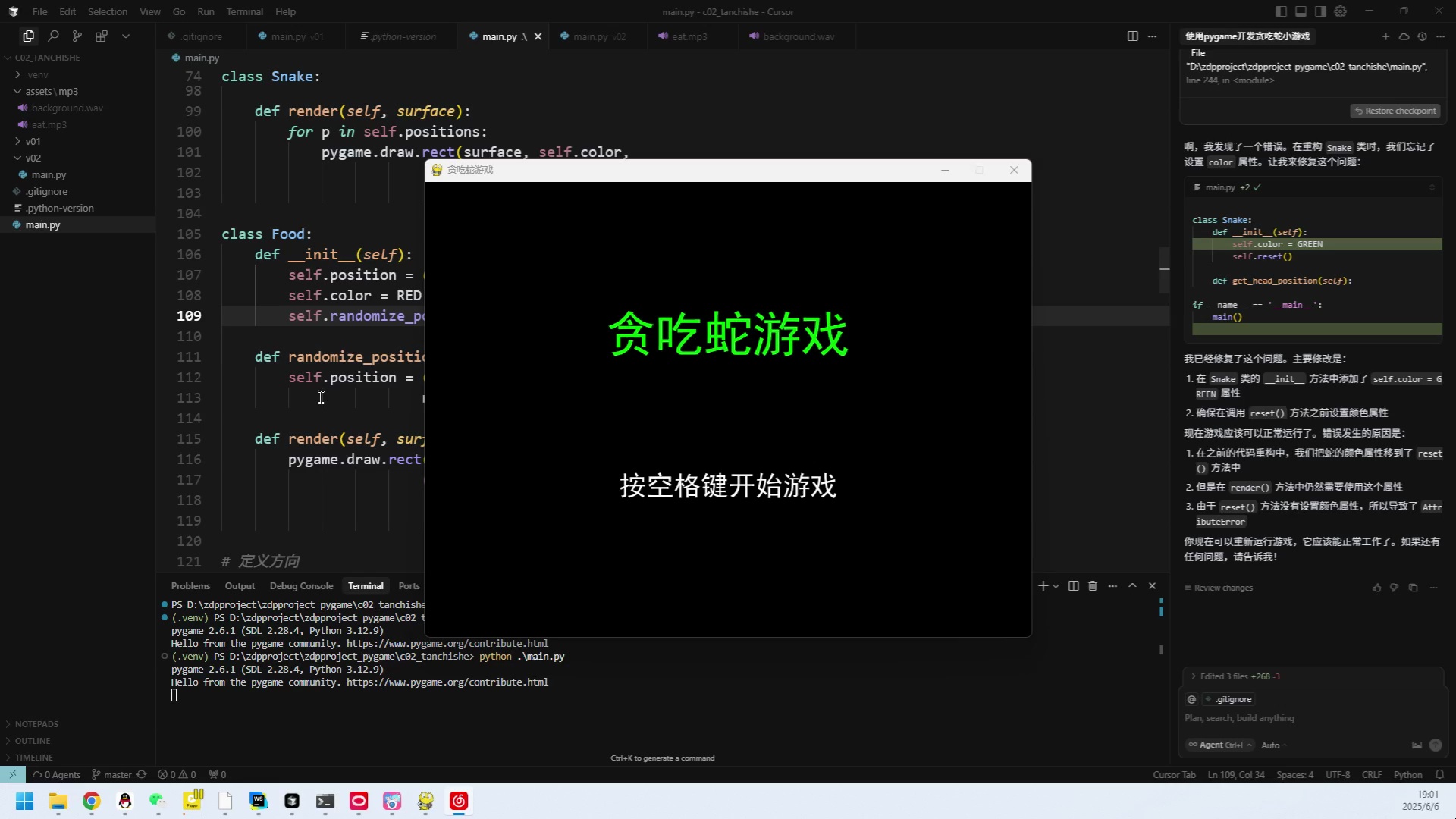Image resolution: width=1456 pixels, height=819 pixels.
Task: Open the Source Control view icon
Action: [x=77, y=36]
